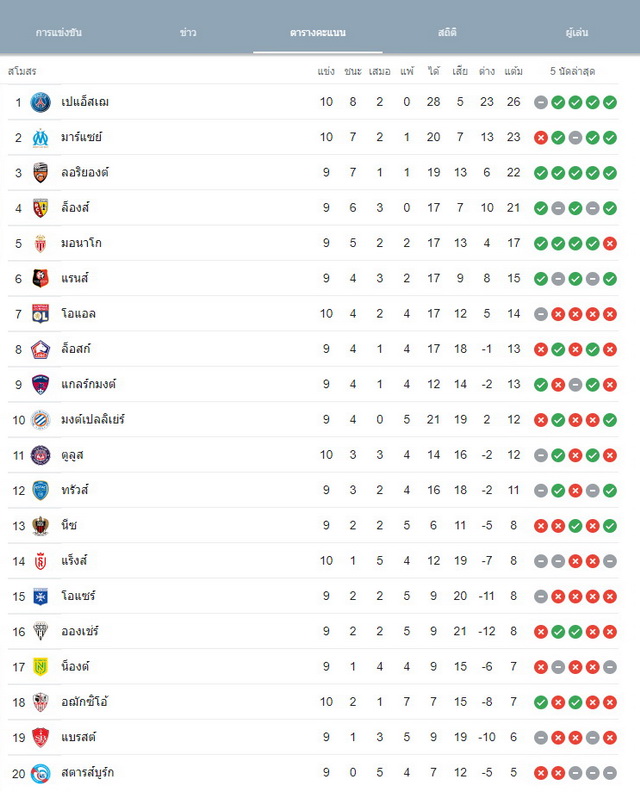The height and width of the screenshot is (792, 640).
Task: Click the Lorient club crest
Action: 40,173
